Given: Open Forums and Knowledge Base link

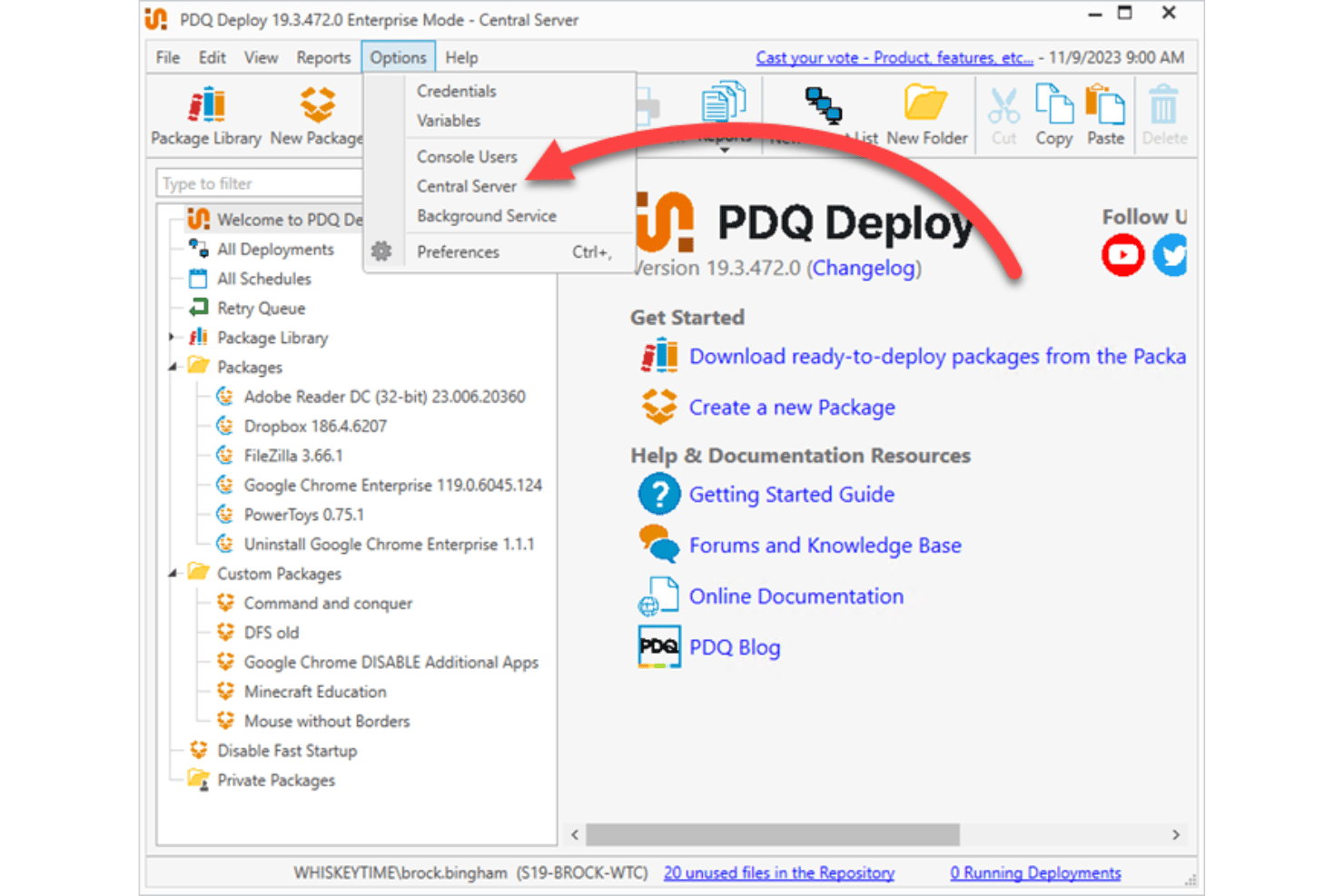Looking at the screenshot, I should click(825, 545).
